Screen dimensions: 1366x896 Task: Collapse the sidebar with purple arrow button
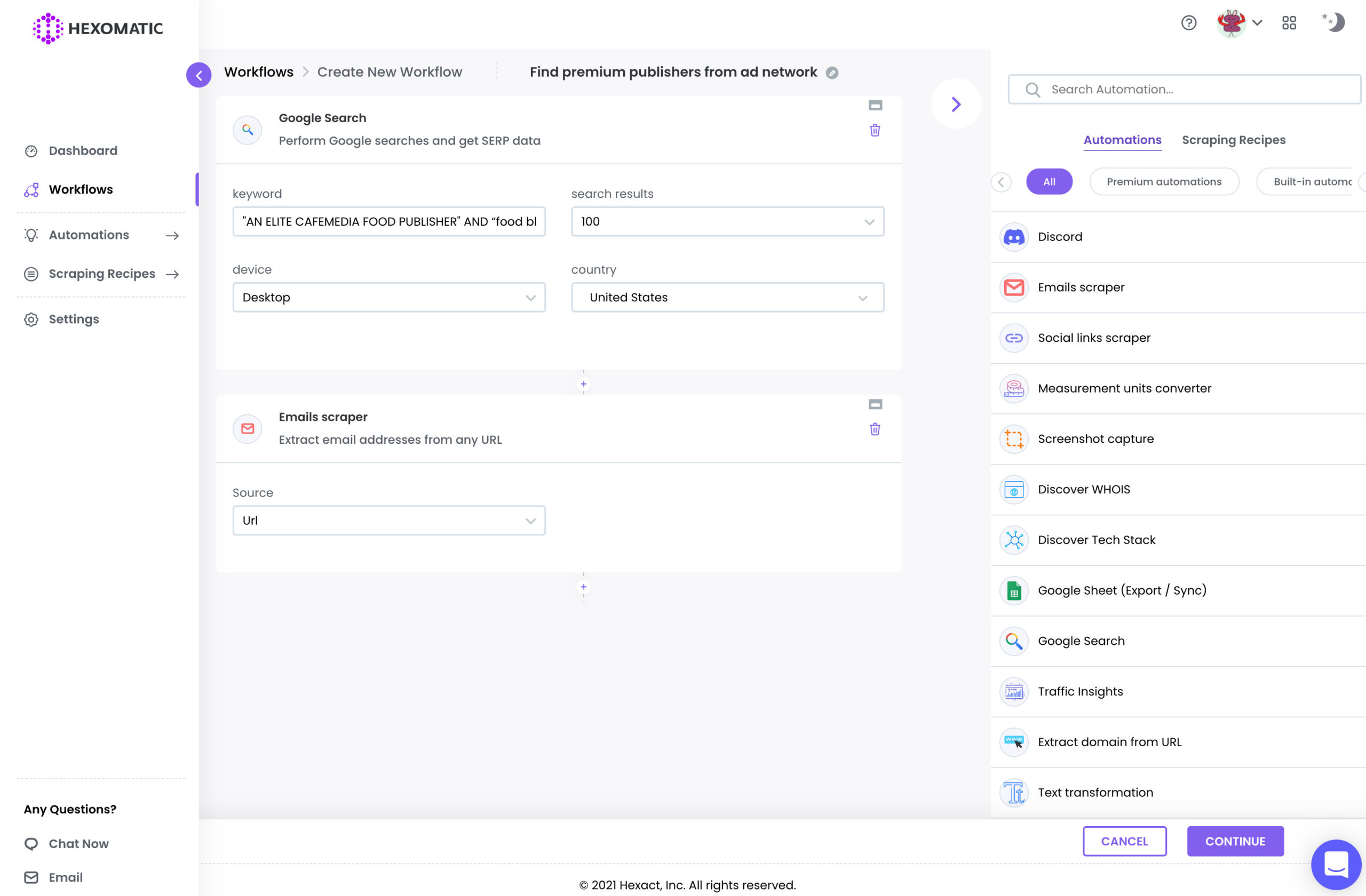point(198,75)
